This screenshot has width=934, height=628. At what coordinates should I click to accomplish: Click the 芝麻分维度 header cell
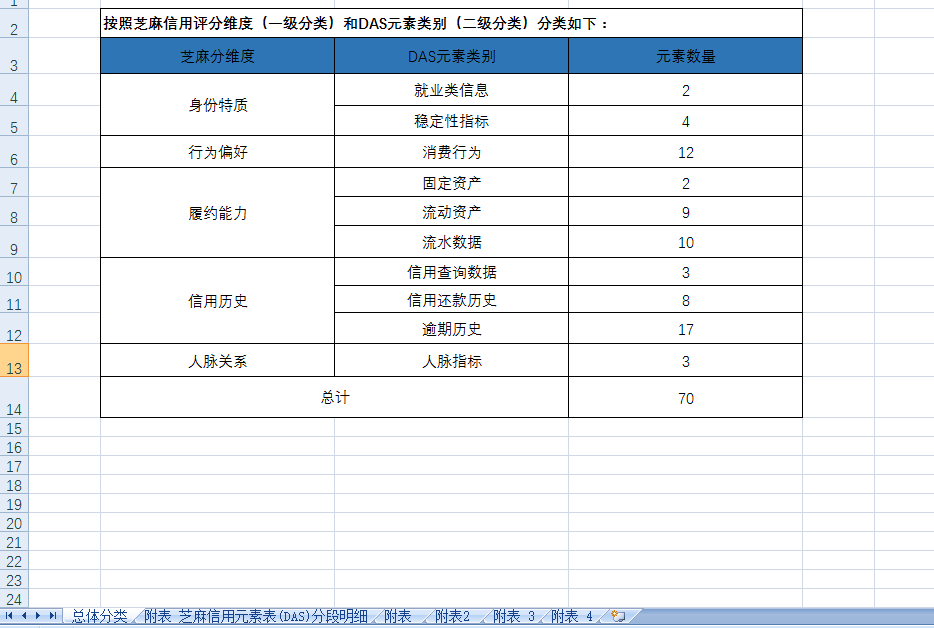217,56
